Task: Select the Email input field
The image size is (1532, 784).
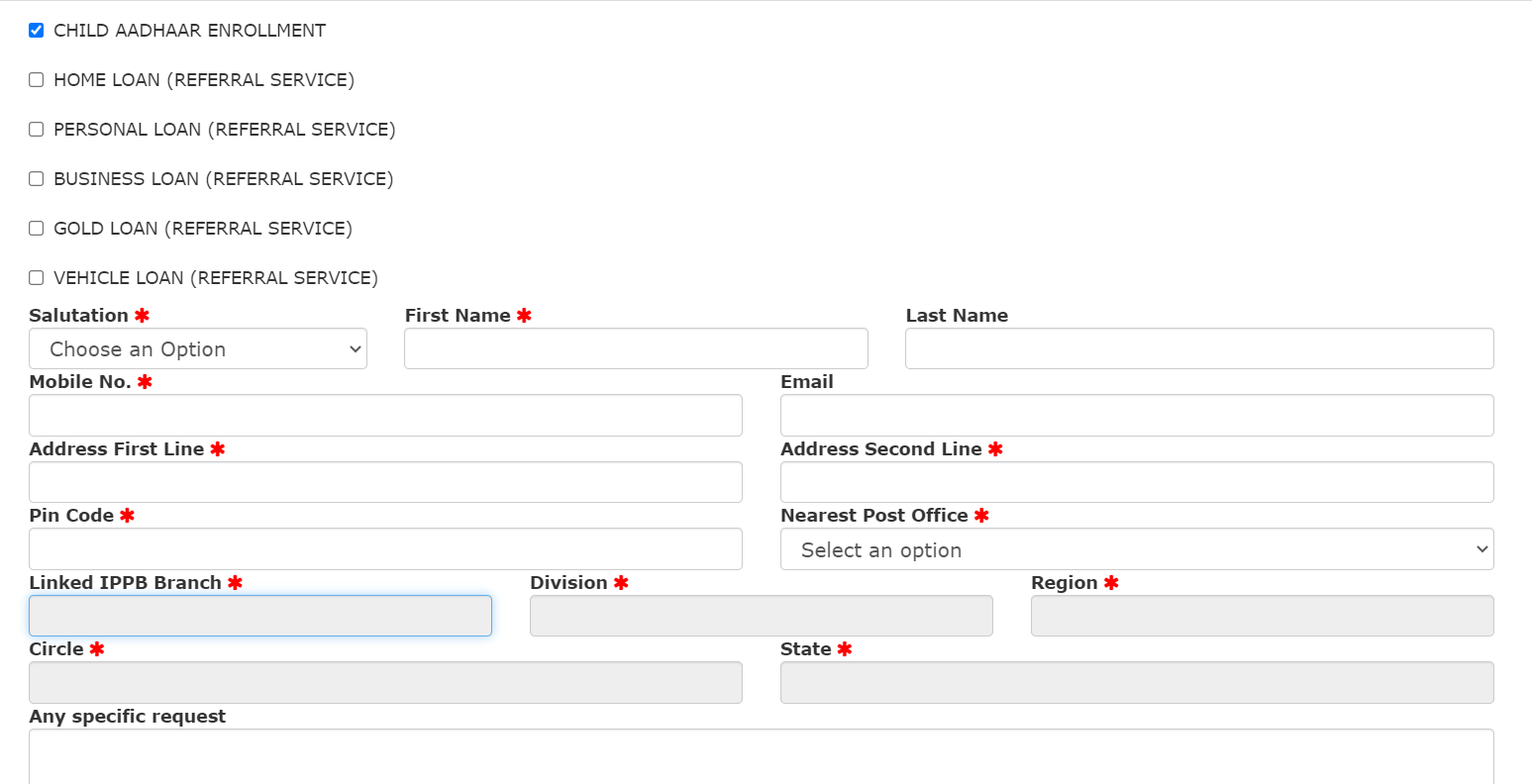Action: pos(1136,416)
